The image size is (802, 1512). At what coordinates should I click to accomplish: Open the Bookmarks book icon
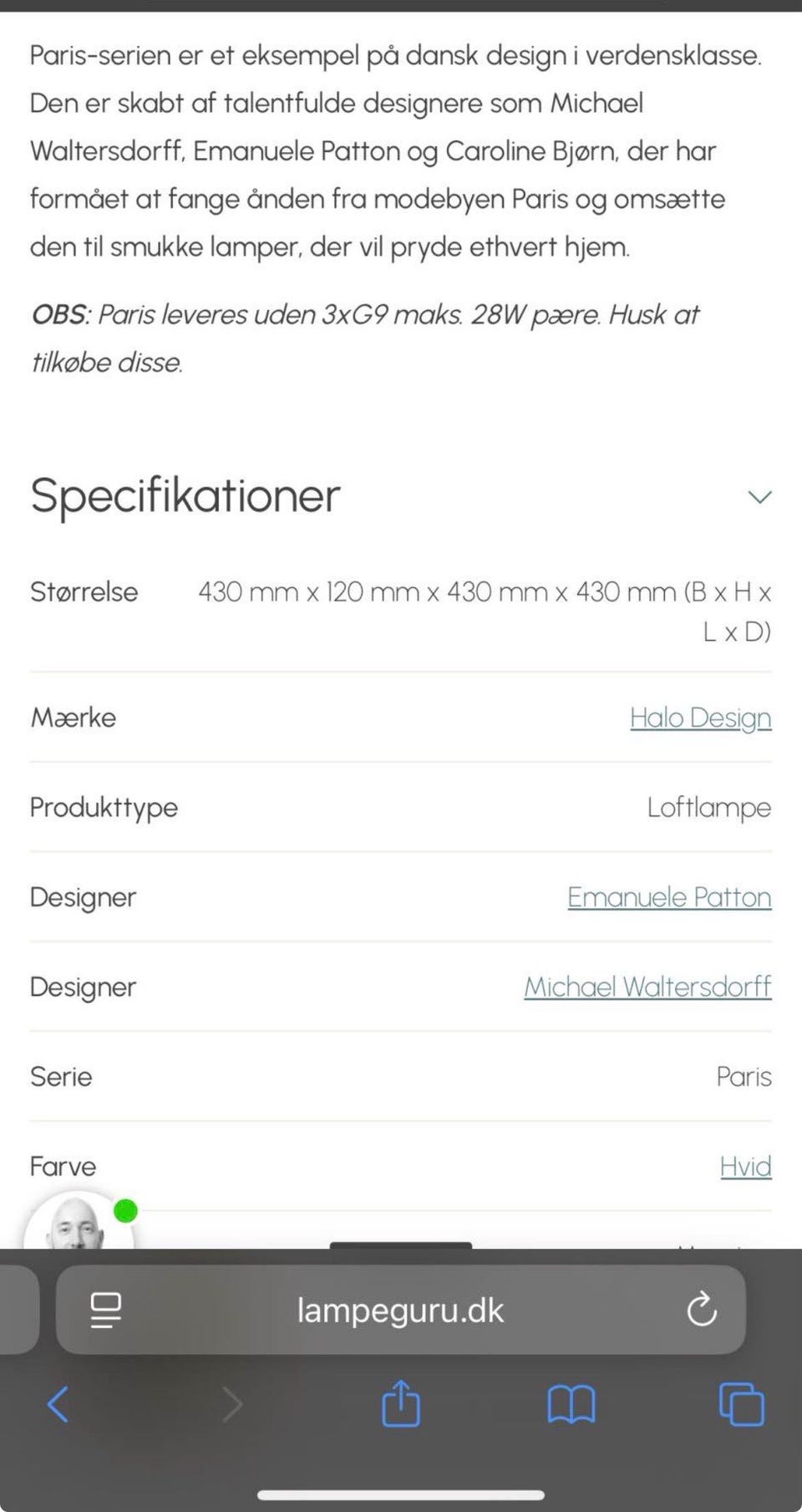(571, 1404)
